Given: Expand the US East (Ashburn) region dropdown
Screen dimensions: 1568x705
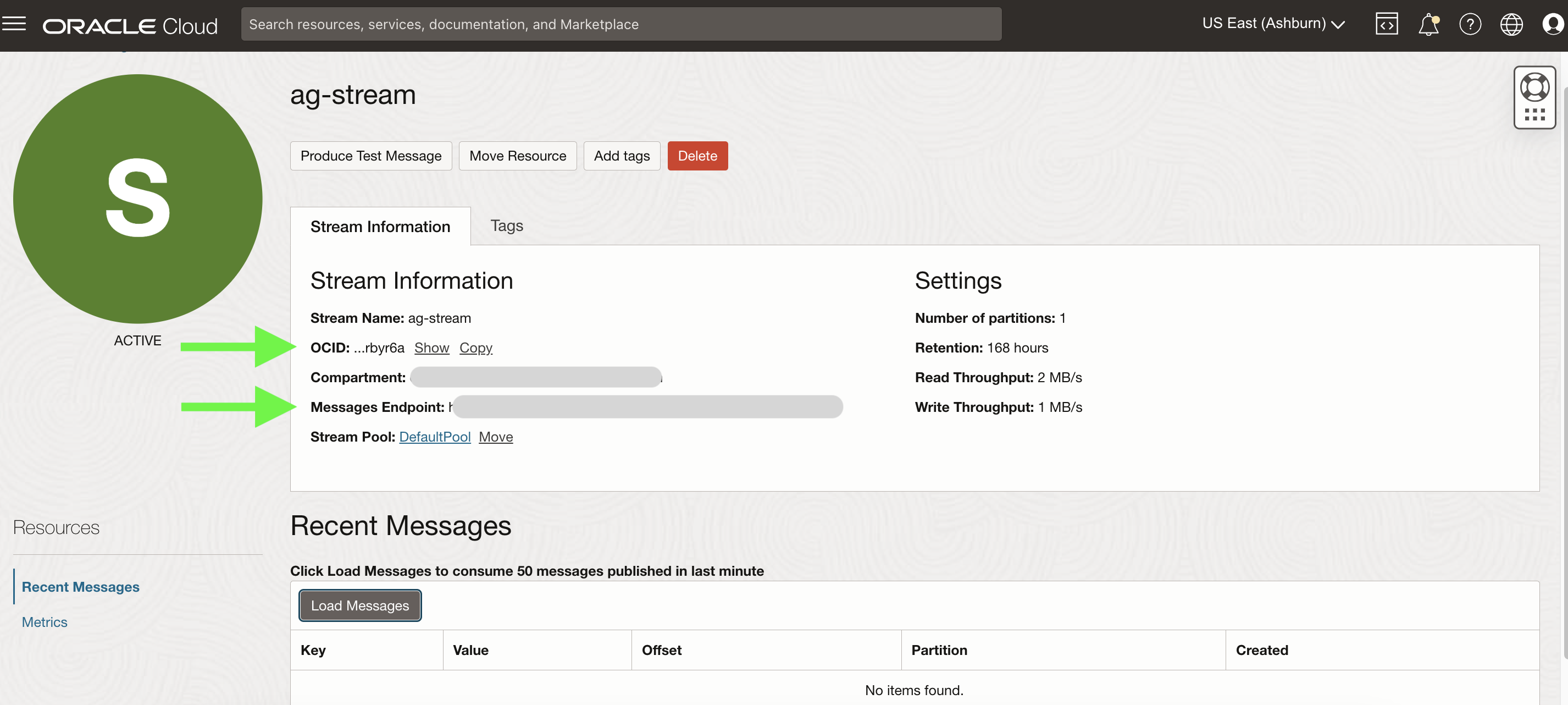Looking at the screenshot, I should point(1273,24).
